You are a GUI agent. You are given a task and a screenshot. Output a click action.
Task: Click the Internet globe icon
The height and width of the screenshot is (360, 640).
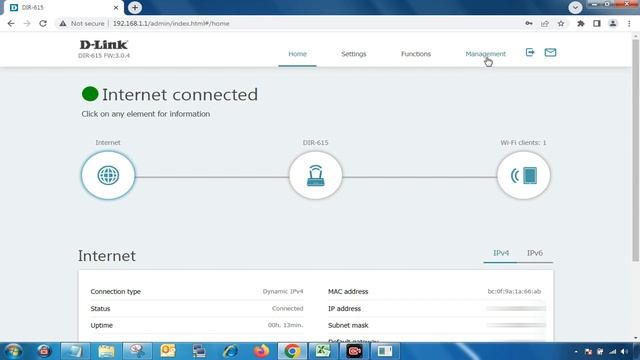(108, 176)
